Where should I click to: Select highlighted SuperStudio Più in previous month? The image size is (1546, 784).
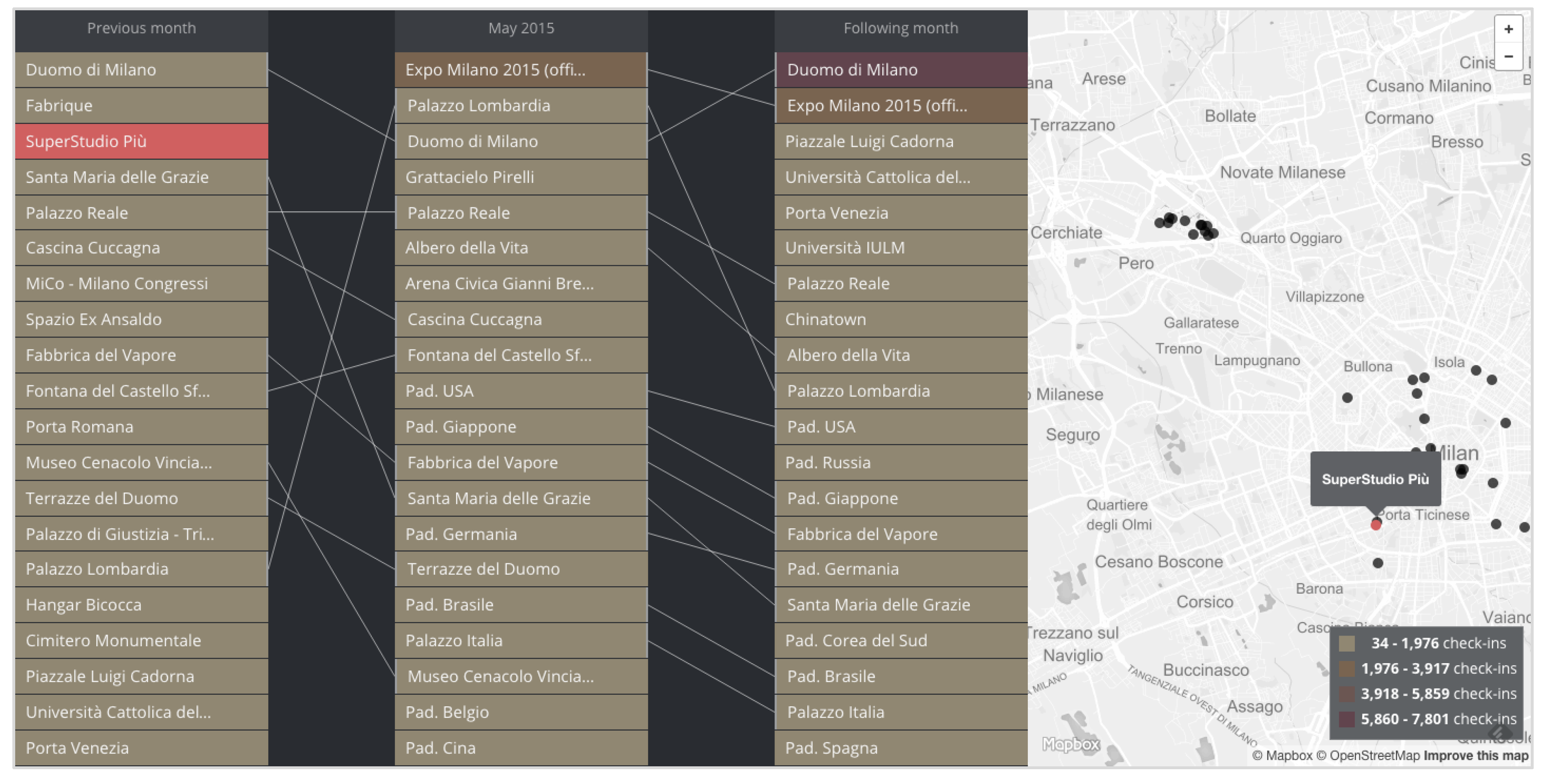pos(141,141)
